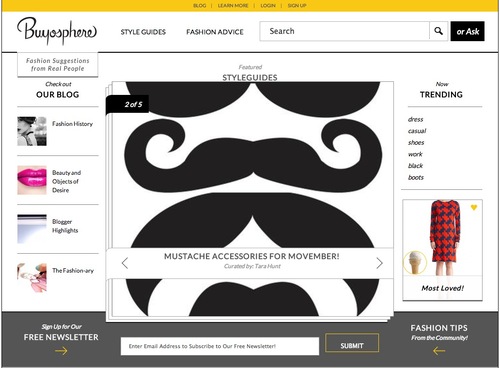This screenshot has height=368, width=500.
Task: Select trending tag 'work'
Action: (415, 154)
